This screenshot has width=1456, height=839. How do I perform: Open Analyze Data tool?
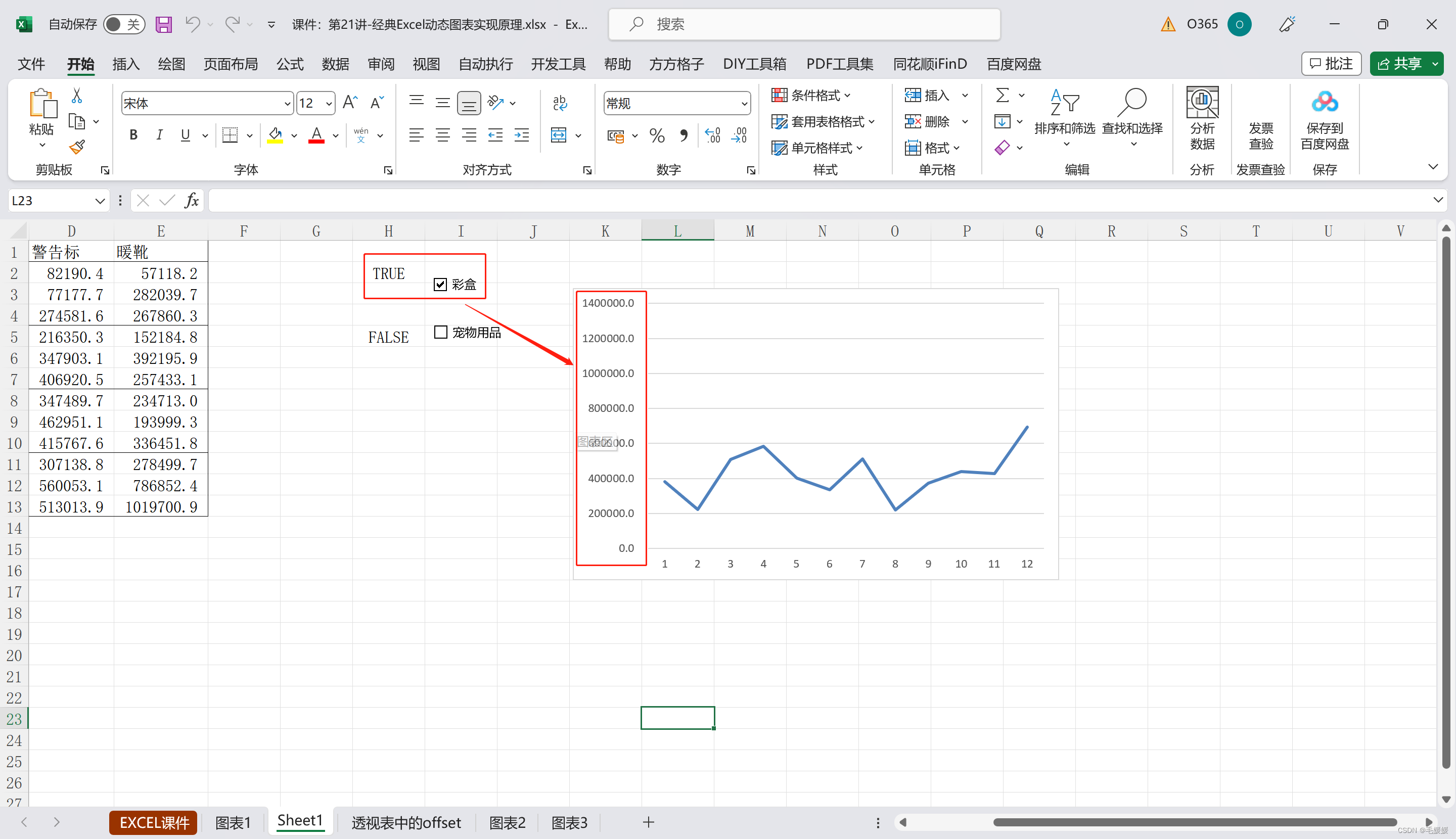[x=1202, y=119]
